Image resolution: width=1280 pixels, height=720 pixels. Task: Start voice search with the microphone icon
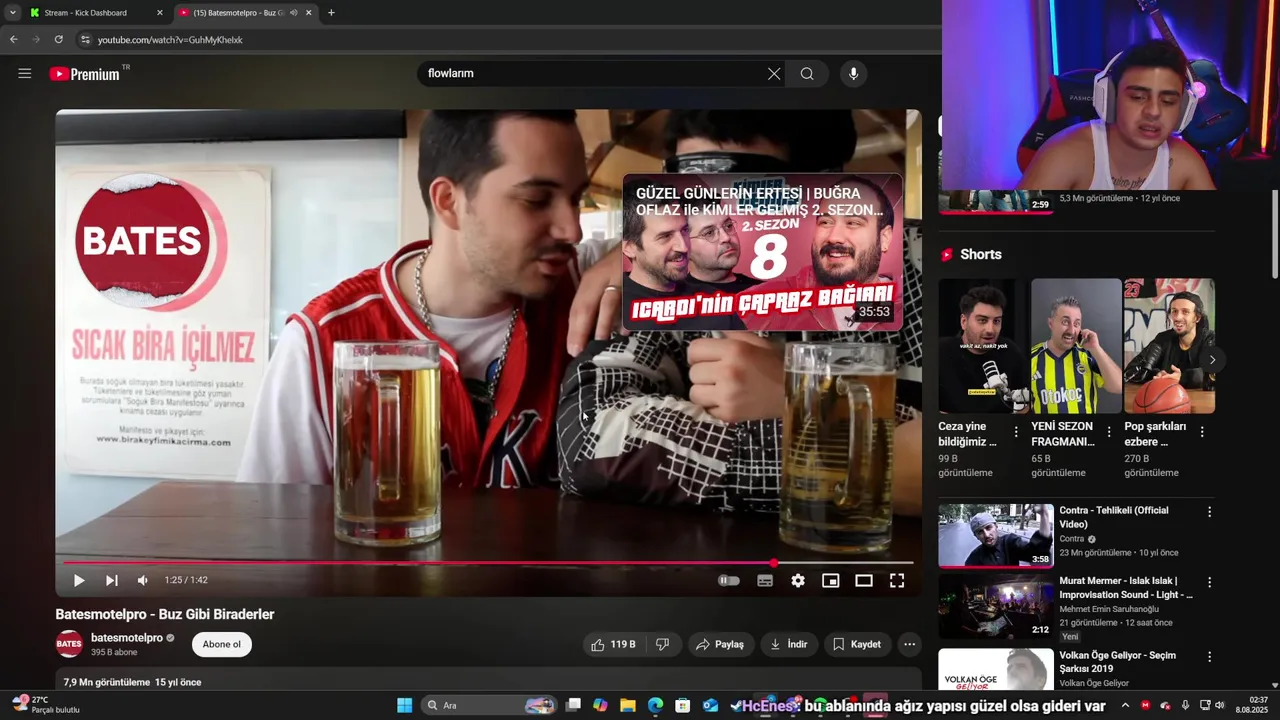point(853,73)
